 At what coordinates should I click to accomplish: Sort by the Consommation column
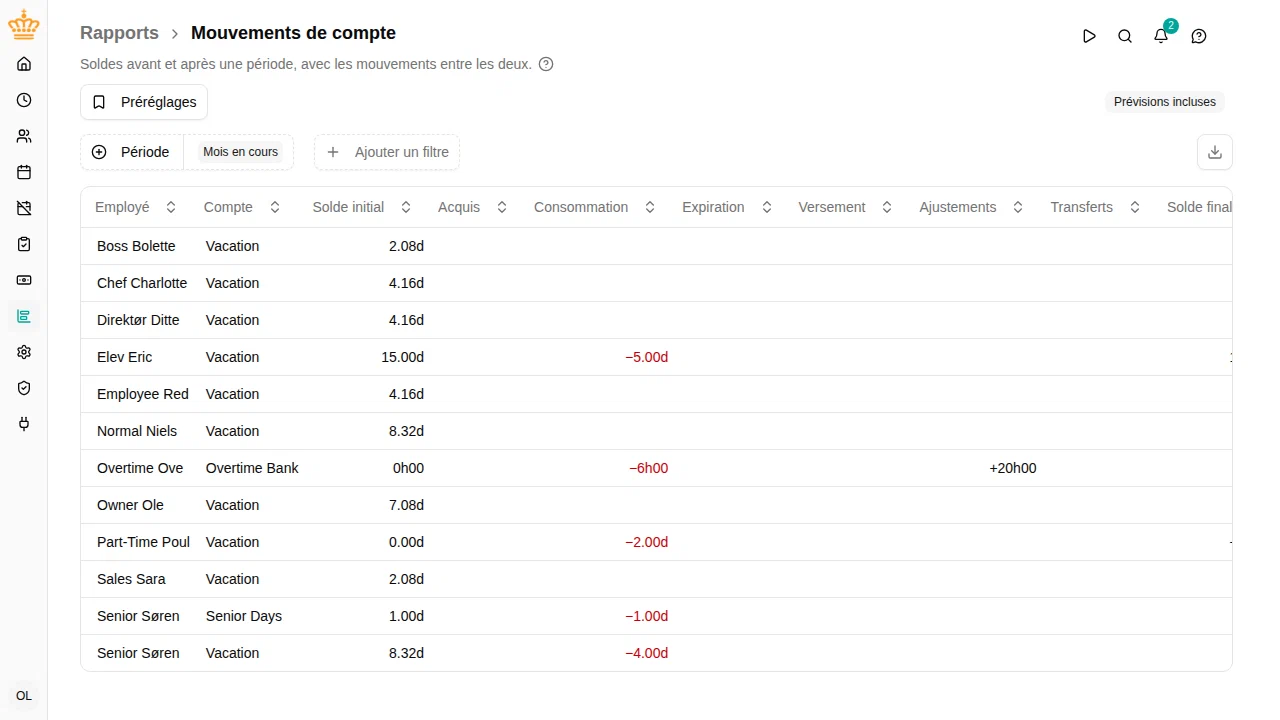coord(594,207)
